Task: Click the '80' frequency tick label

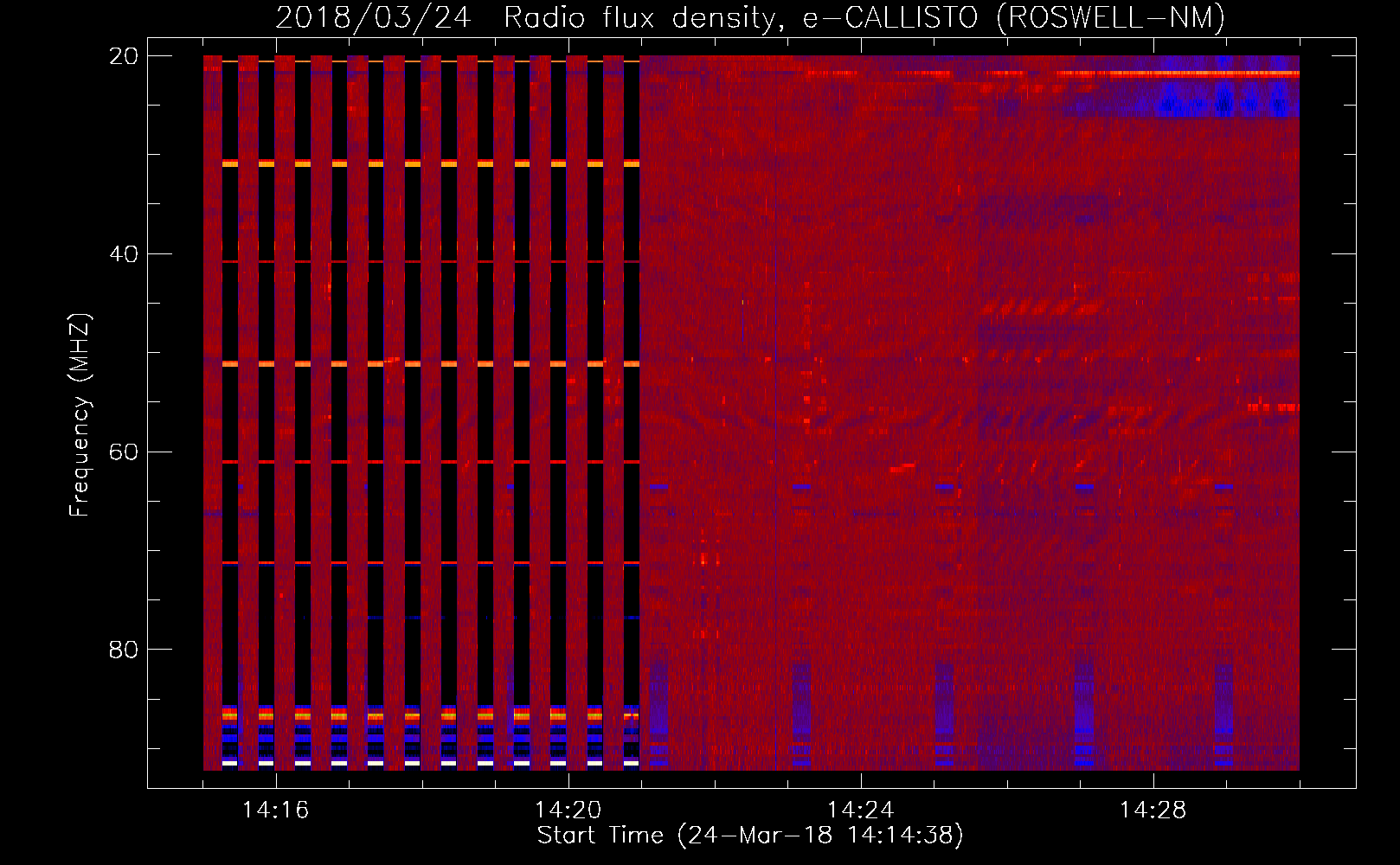Action: coord(124,650)
